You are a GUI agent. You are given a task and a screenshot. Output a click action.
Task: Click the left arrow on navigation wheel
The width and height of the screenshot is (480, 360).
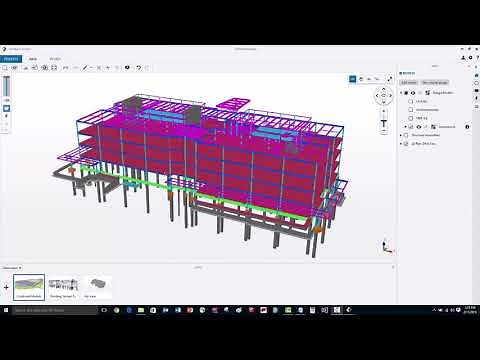pos(377,96)
